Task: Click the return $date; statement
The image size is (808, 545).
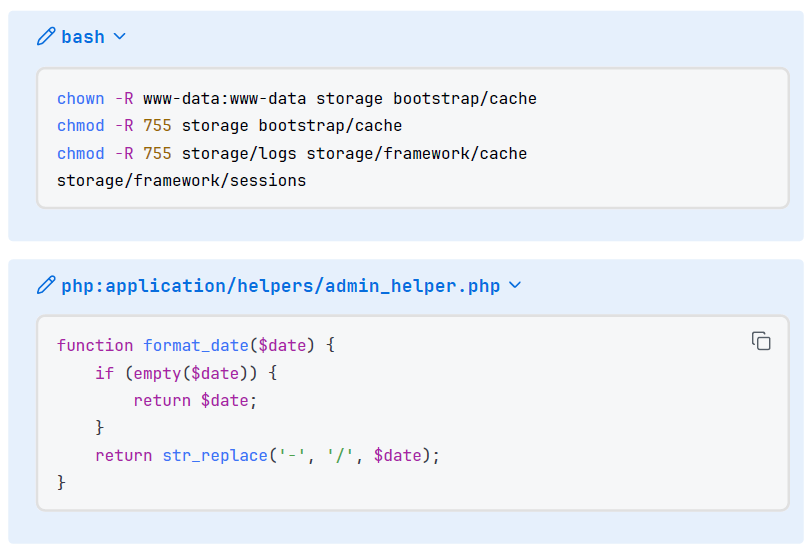Action: click(195, 401)
